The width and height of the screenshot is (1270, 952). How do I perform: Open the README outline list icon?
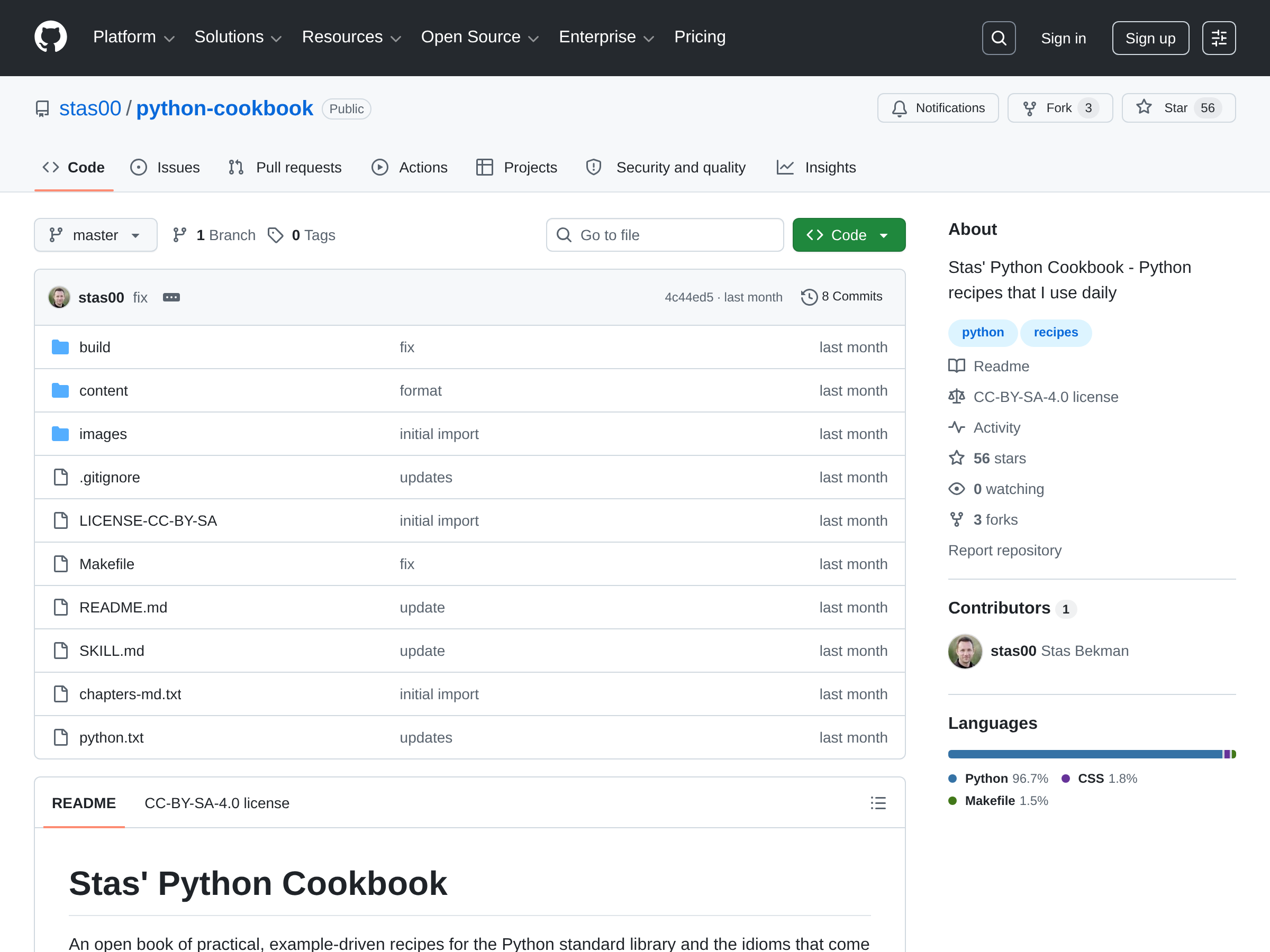click(878, 803)
